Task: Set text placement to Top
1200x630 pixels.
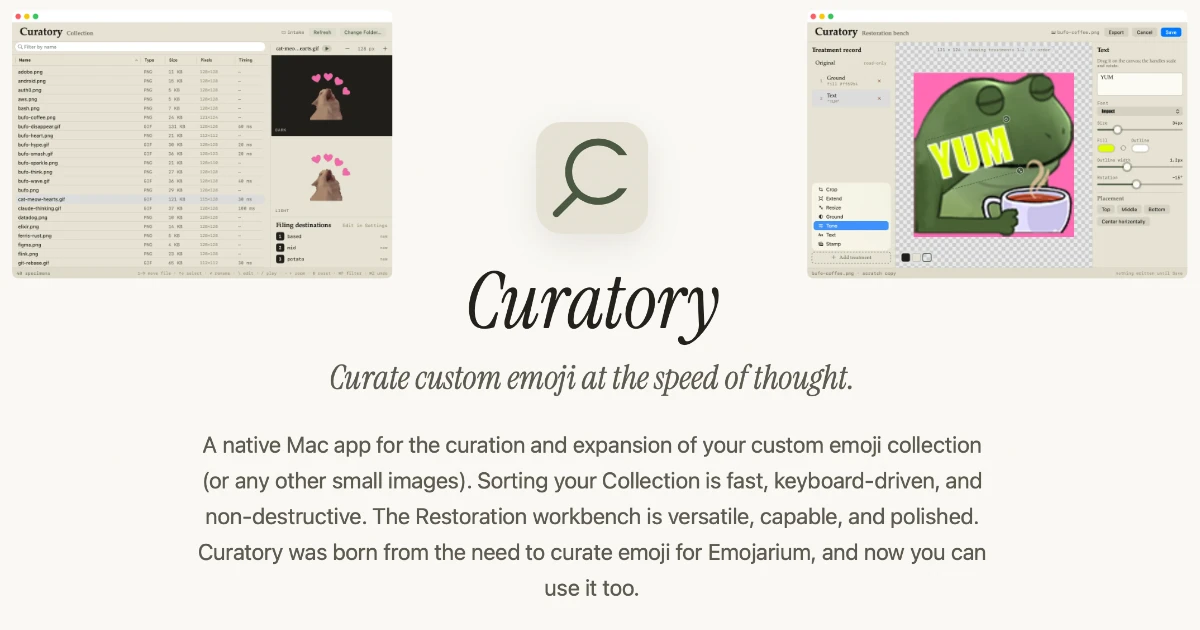Action: pos(1106,209)
